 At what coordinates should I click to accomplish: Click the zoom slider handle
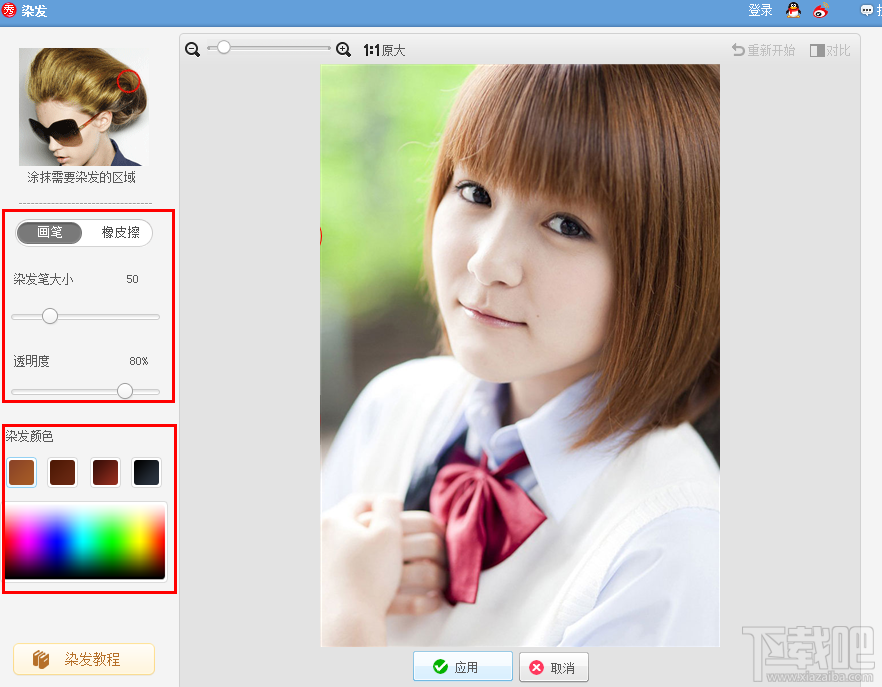pyautogui.click(x=223, y=47)
